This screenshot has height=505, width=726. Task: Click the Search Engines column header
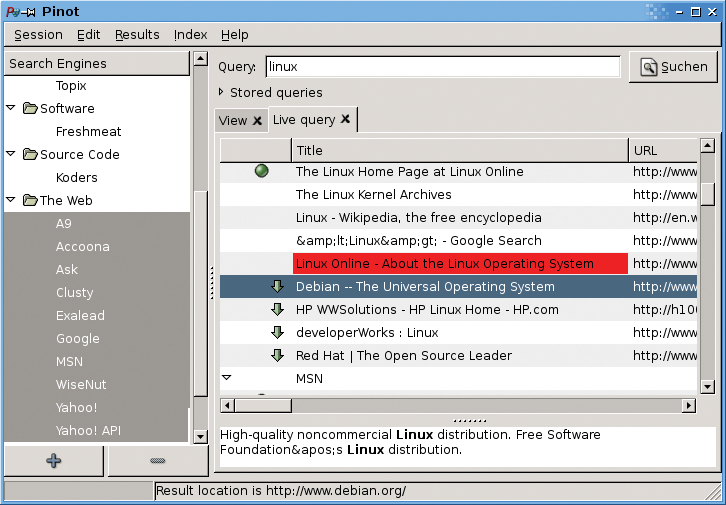pos(97,63)
